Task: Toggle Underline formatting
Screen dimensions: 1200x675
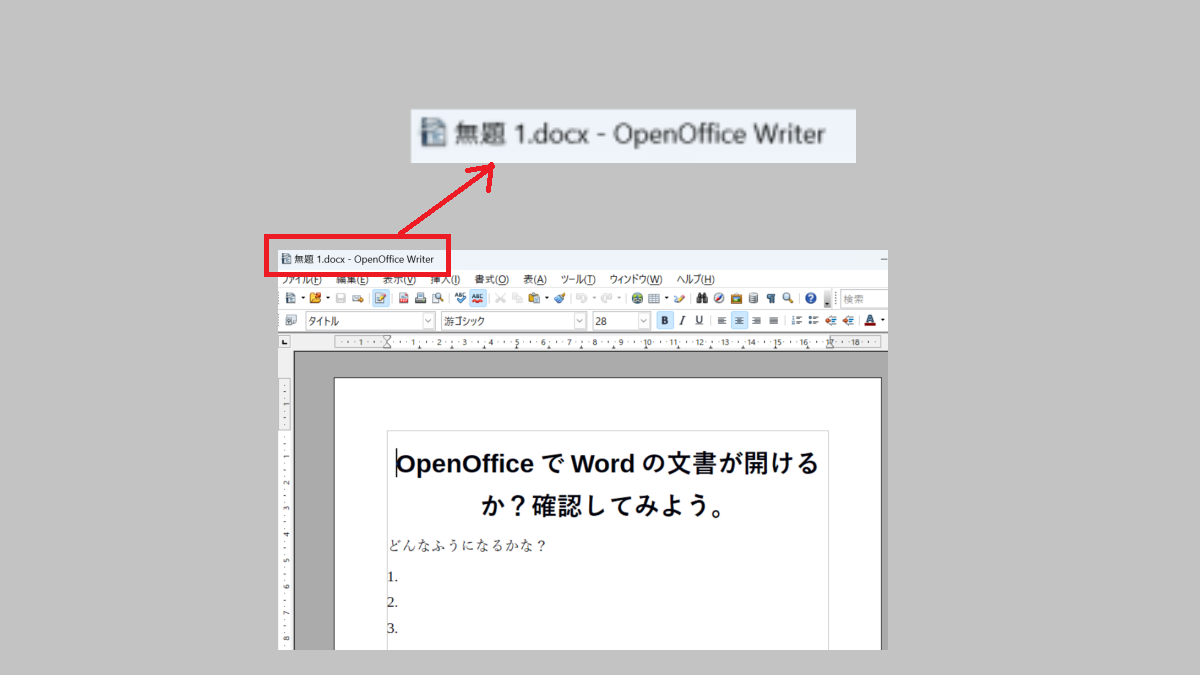Action: click(699, 321)
